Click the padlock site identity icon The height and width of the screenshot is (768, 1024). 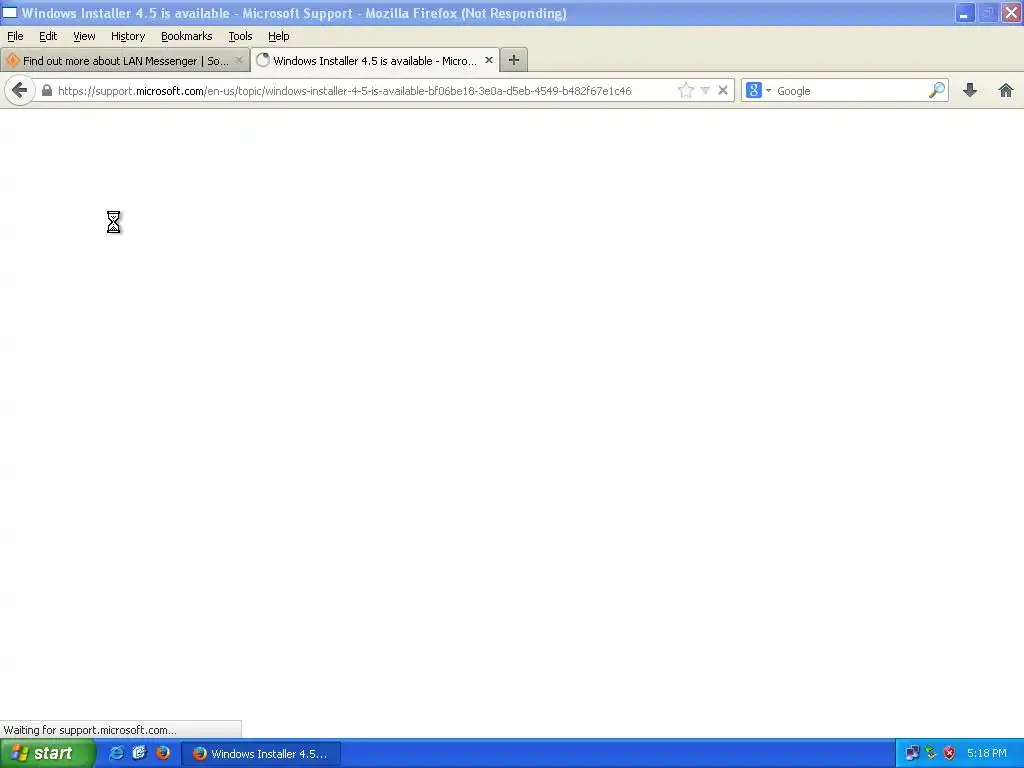pos(47,90)
